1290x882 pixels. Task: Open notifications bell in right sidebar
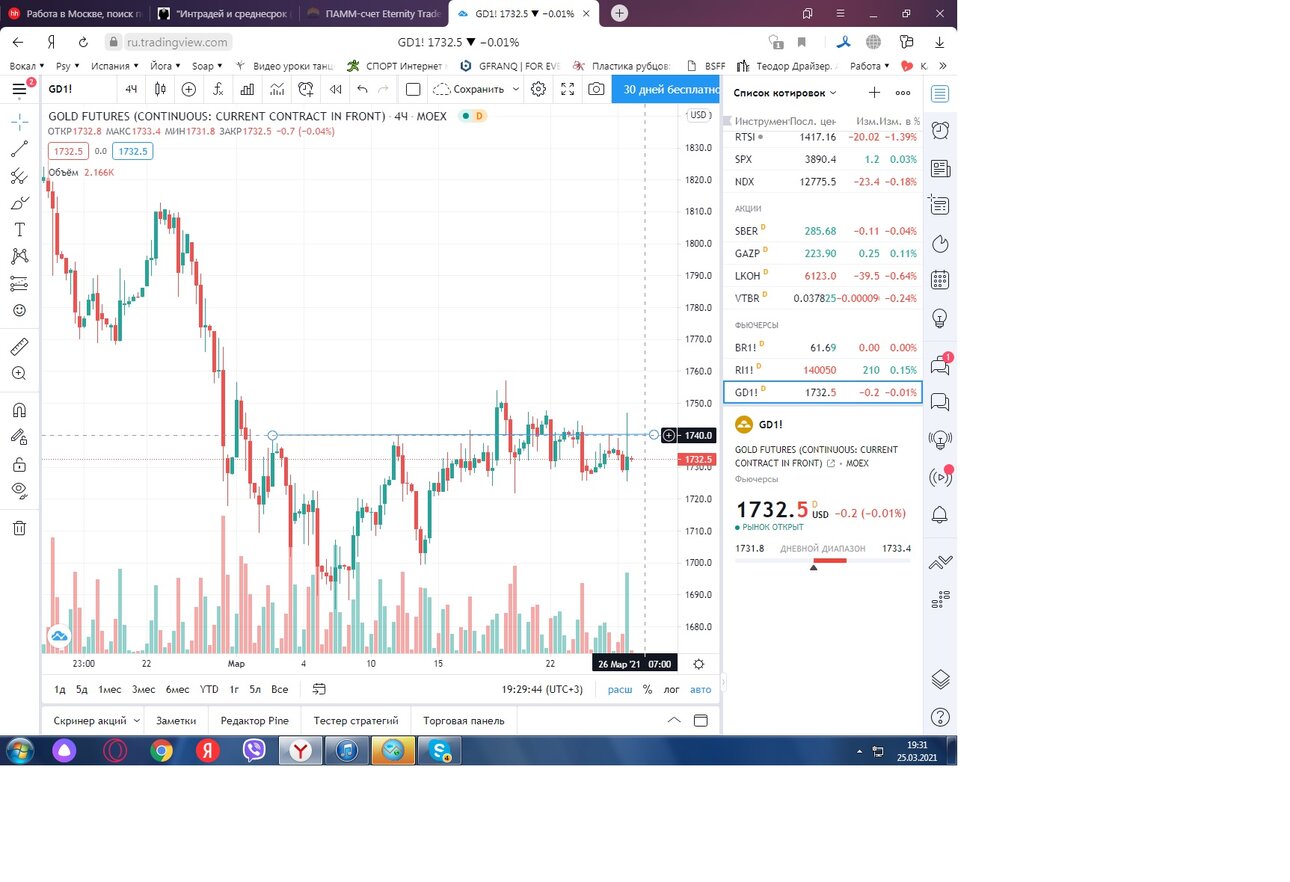pyautogui.click(x=939, y=515)
